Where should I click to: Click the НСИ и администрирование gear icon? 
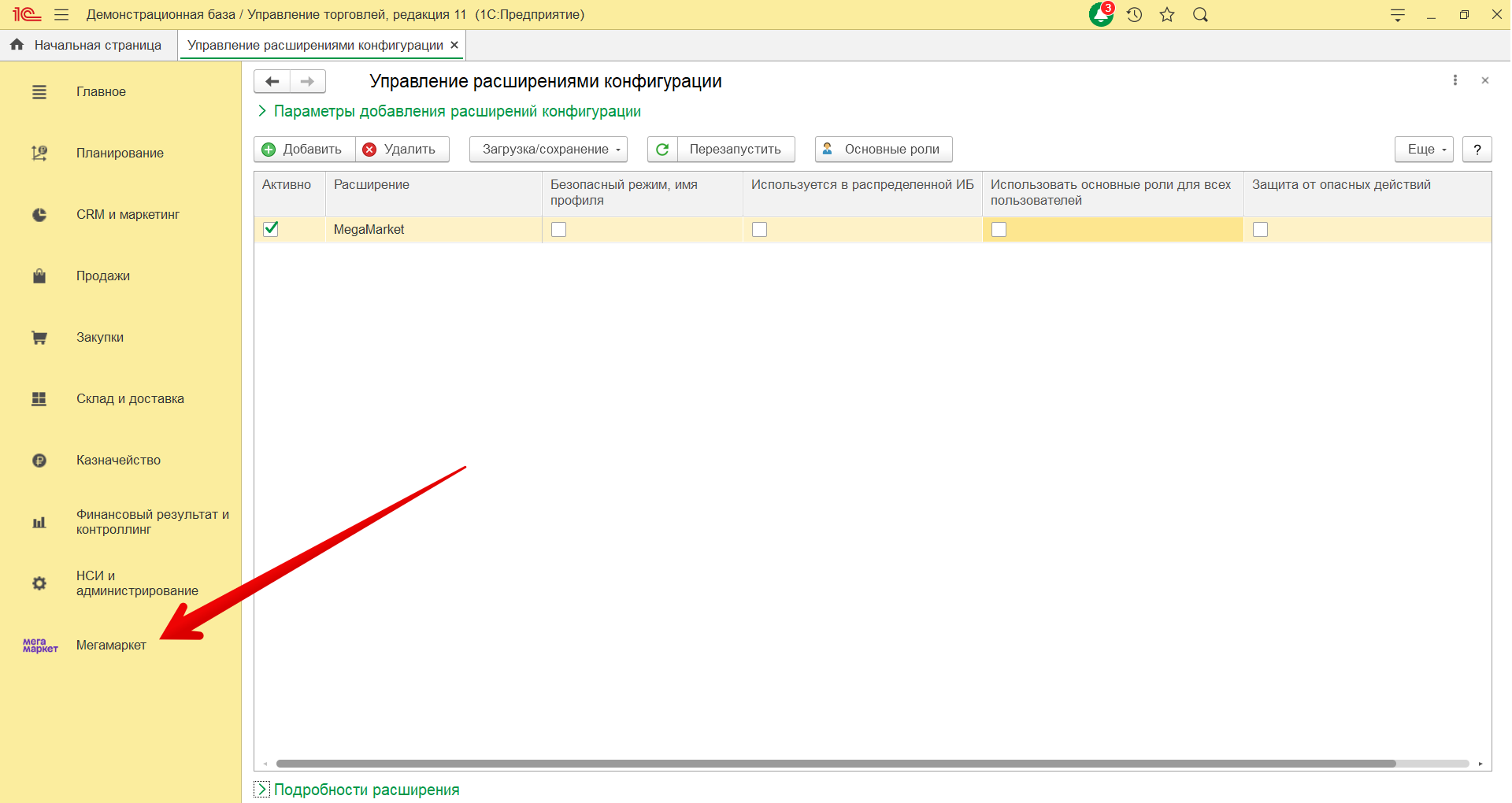click(39, 583)
